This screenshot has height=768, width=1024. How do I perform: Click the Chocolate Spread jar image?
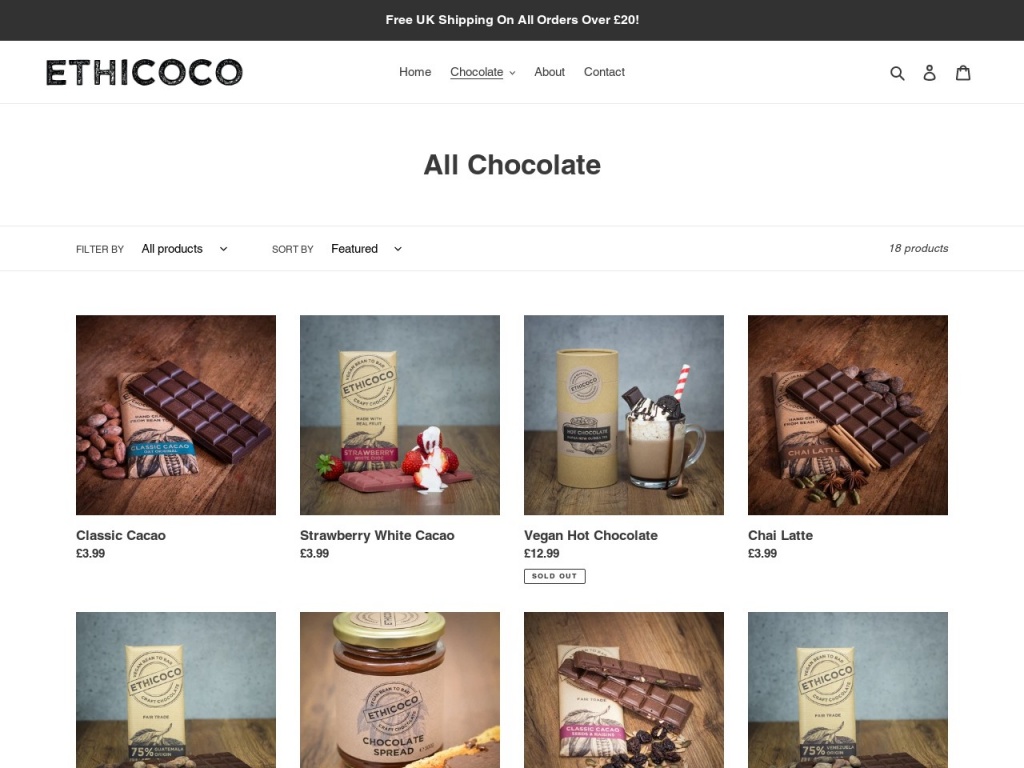pyautogui.click(x=400, y=690)
